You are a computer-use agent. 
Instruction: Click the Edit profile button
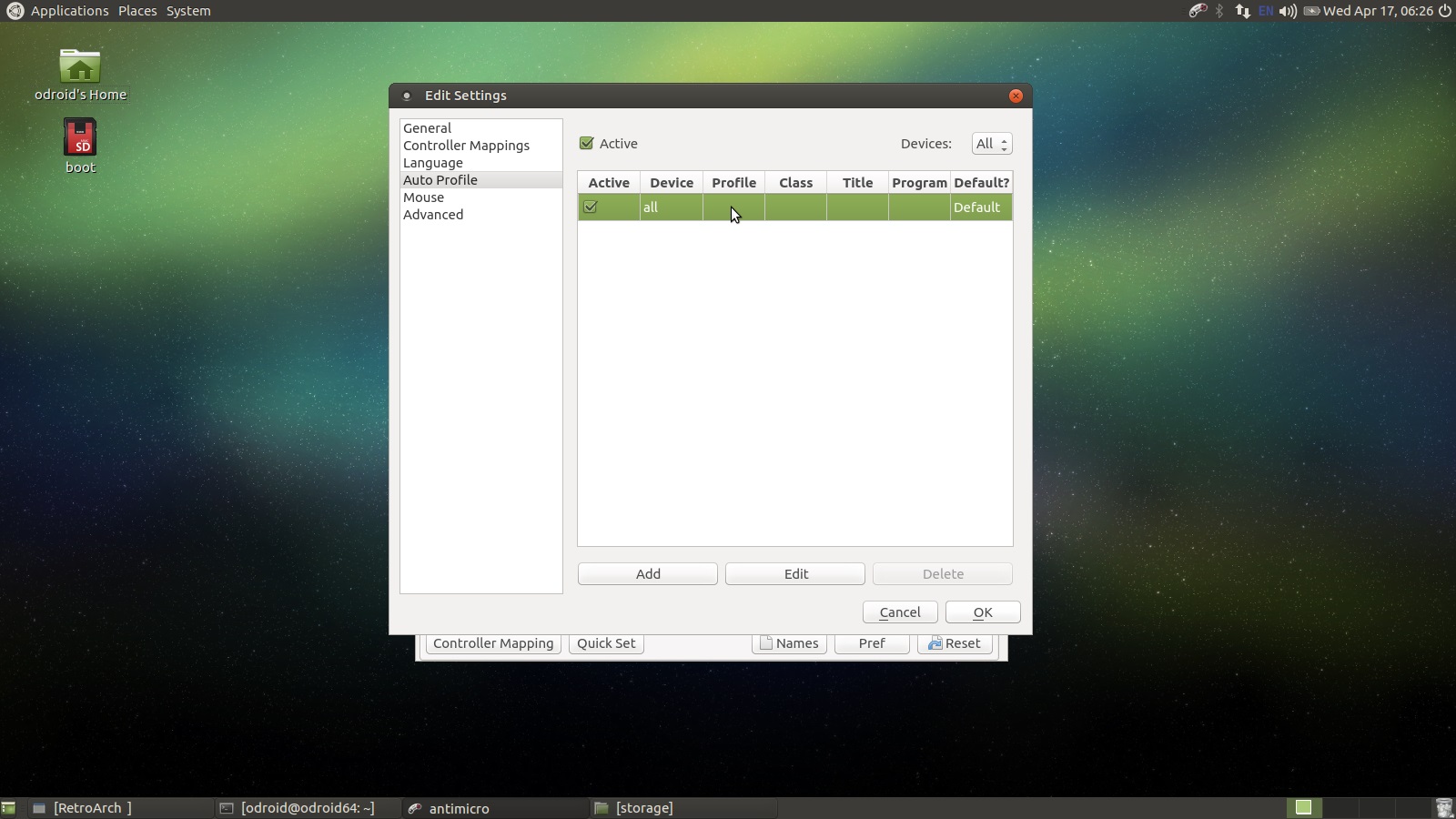[x=795, y=574]
